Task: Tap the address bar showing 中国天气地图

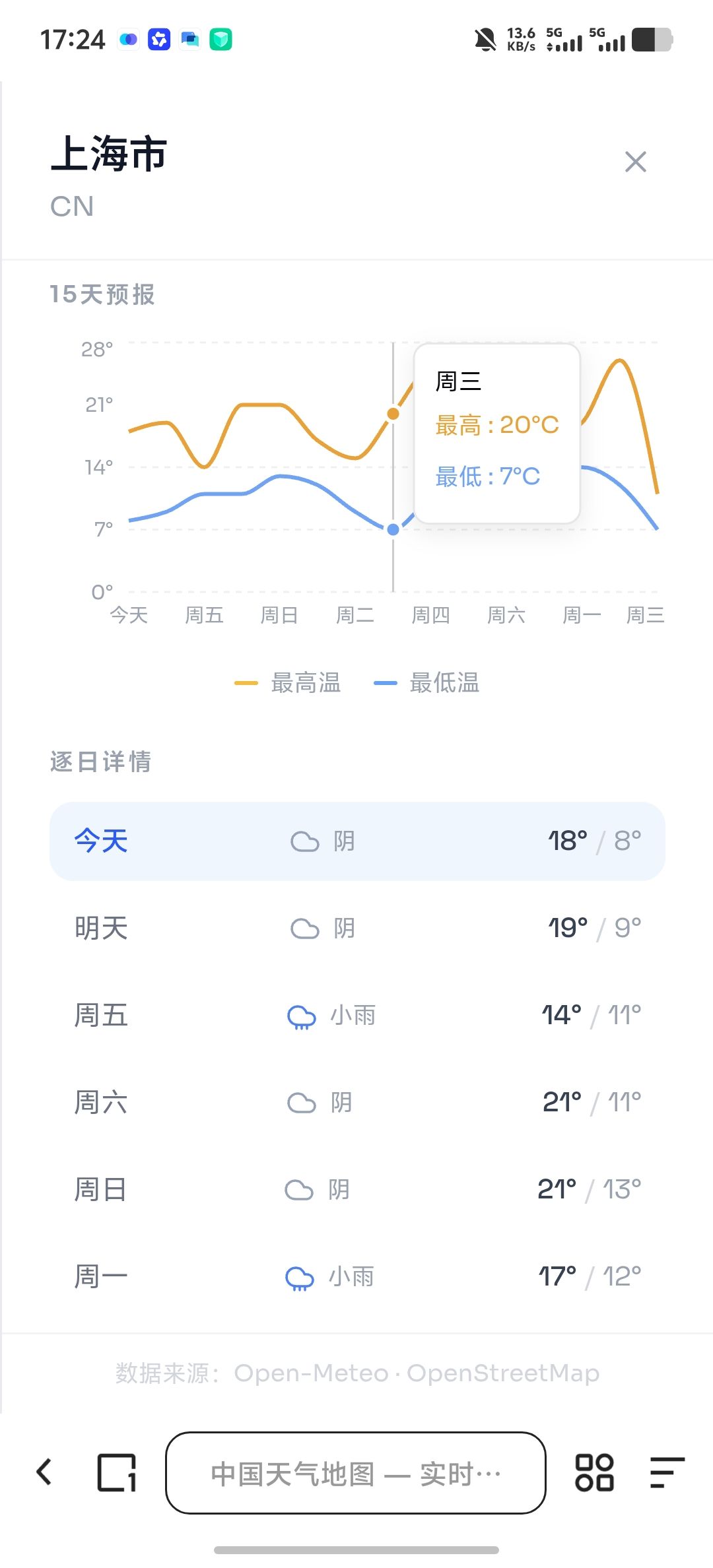Action: pyautogui.click(x=356, y=1472)
